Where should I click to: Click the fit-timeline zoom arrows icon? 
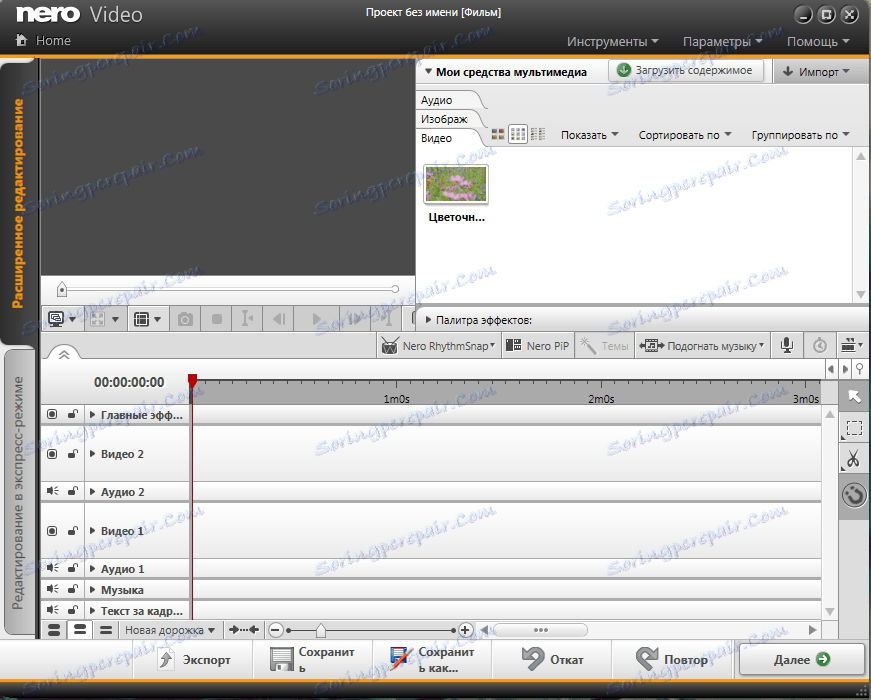pyautogui.click(x=244, y=629)
